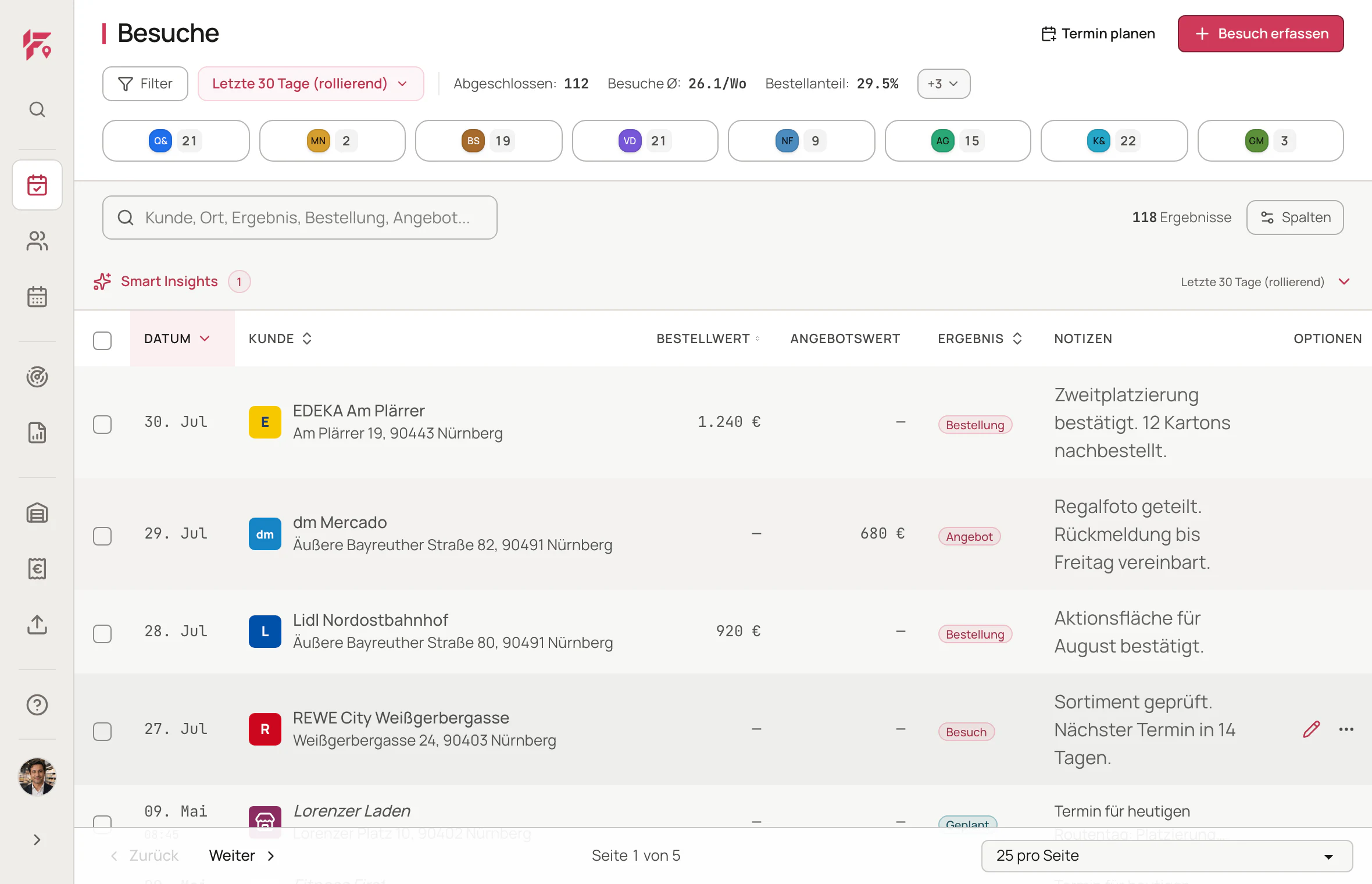Viewport: 1372px width, 884px height.
Task: Toggle the select-all checkbox in table header
Action: coord(102,341)
